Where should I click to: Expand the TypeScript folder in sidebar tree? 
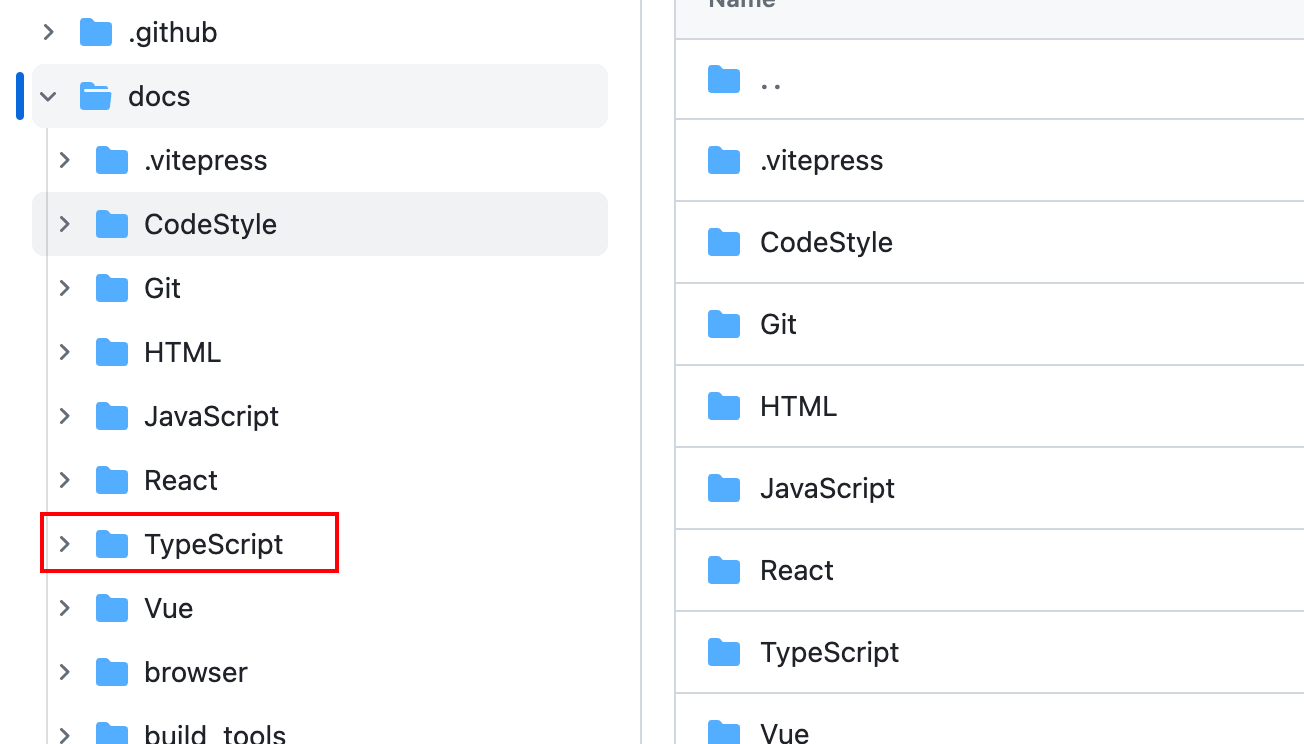pyautogui.click(x=65, y=545)
